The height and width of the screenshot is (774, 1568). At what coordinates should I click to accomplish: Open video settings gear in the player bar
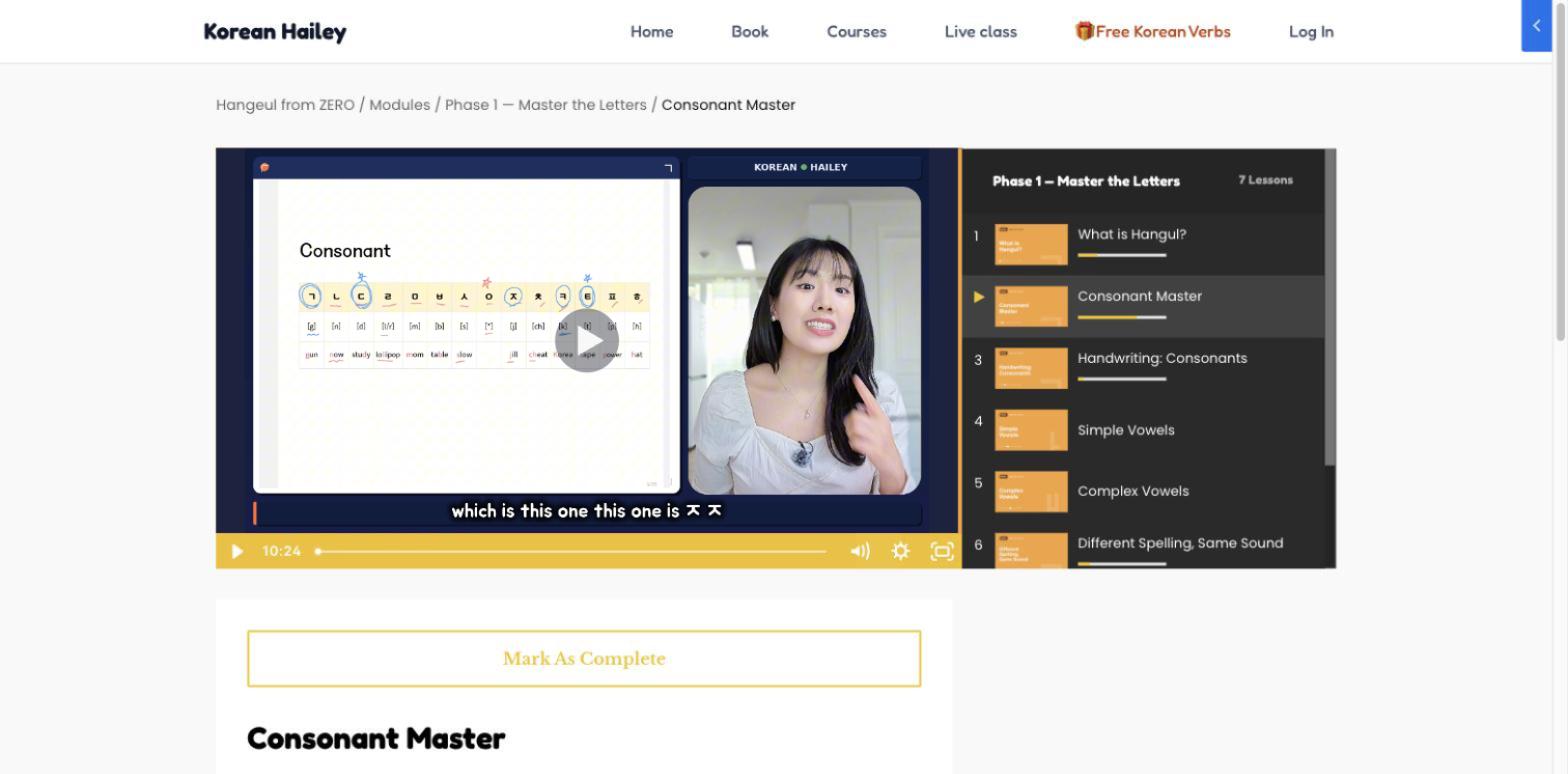point(900,551)
